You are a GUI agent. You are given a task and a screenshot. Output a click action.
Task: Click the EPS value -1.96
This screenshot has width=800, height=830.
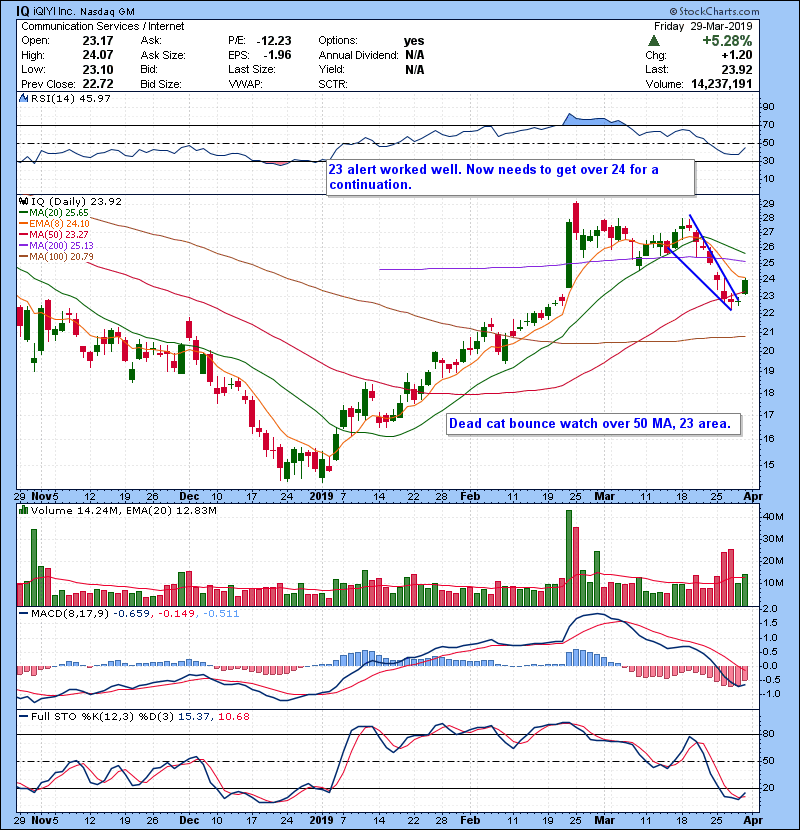click(277, 55)
